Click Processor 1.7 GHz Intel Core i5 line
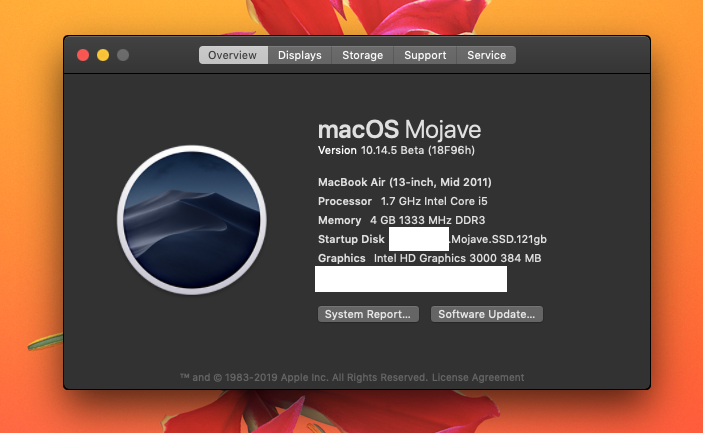The height and width of the screenshot is (433, 703). coord(403,201)
